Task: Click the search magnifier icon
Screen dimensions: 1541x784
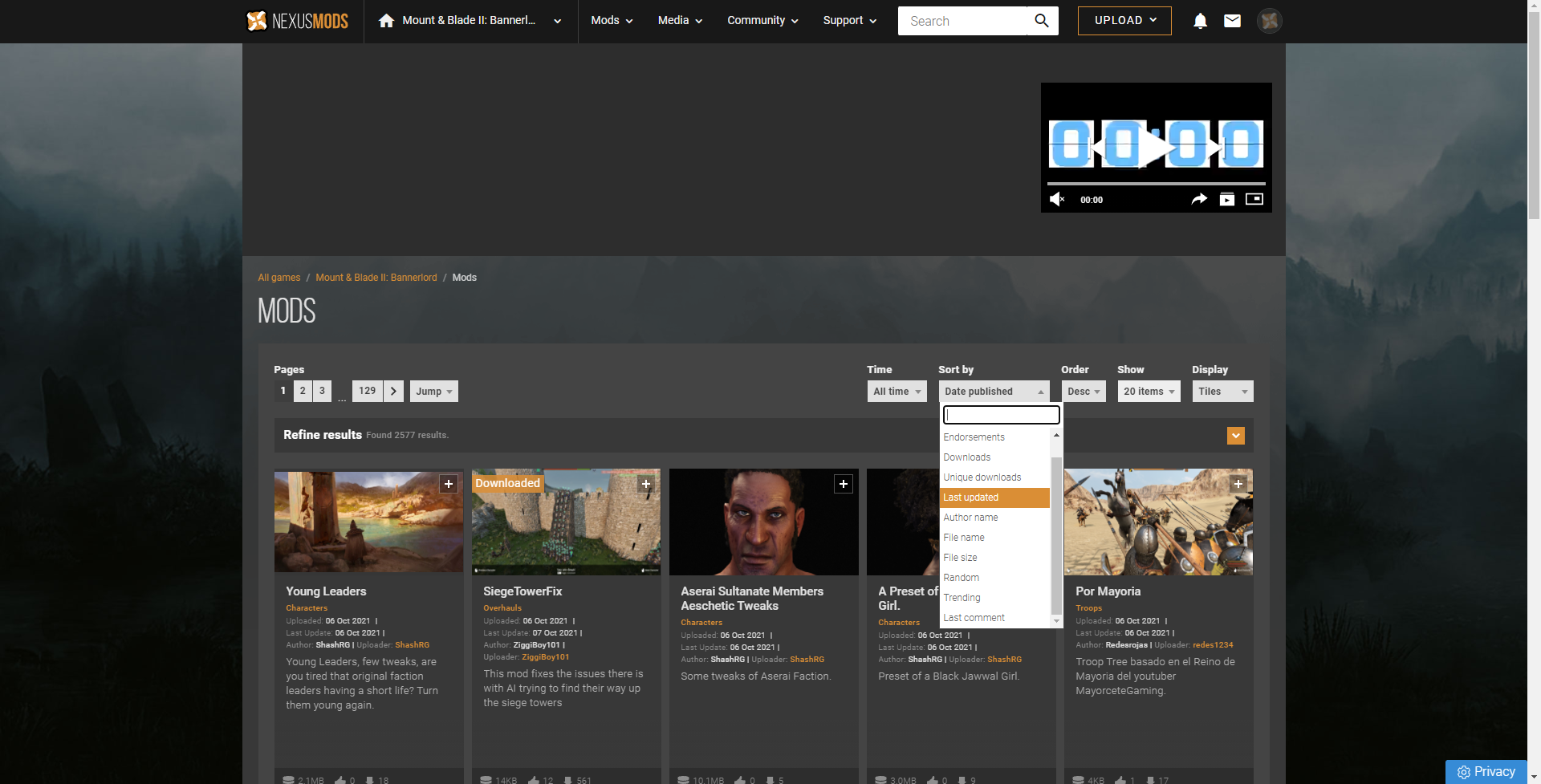Action: tap(1042, 21)
